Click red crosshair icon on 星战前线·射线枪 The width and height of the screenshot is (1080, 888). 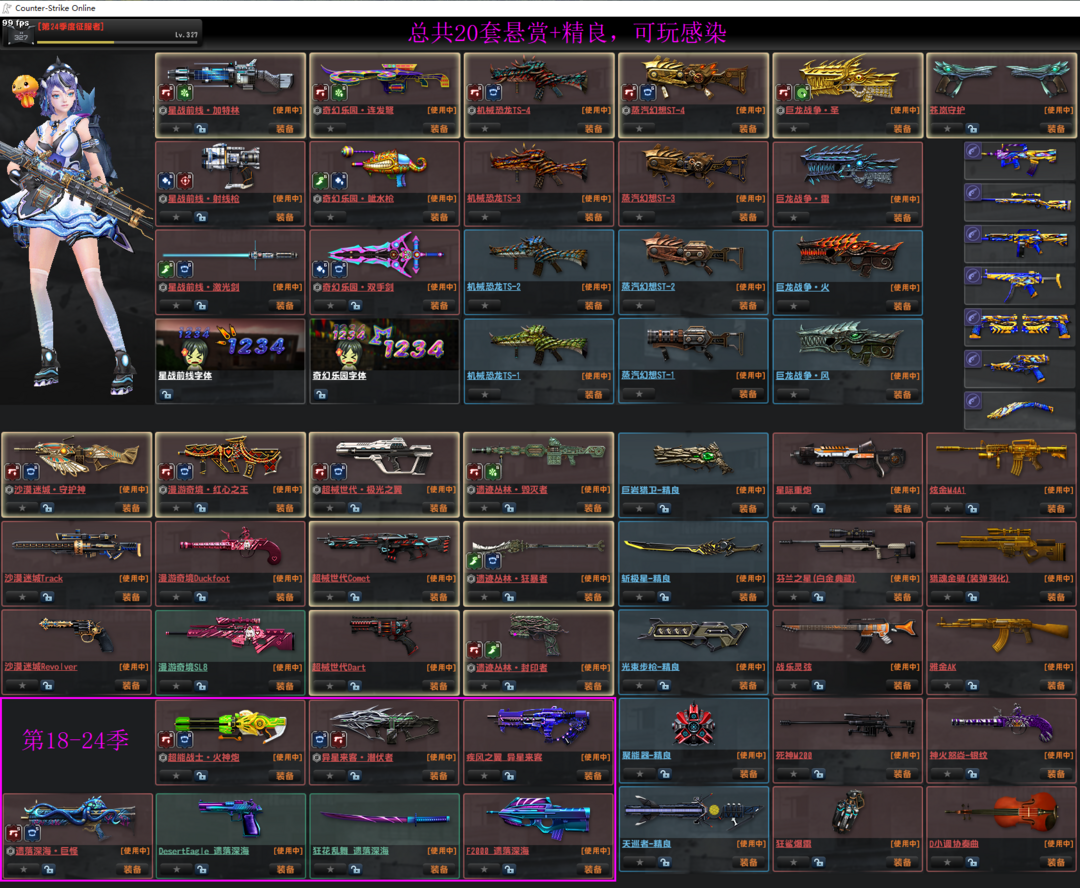[x=185, y=181]
